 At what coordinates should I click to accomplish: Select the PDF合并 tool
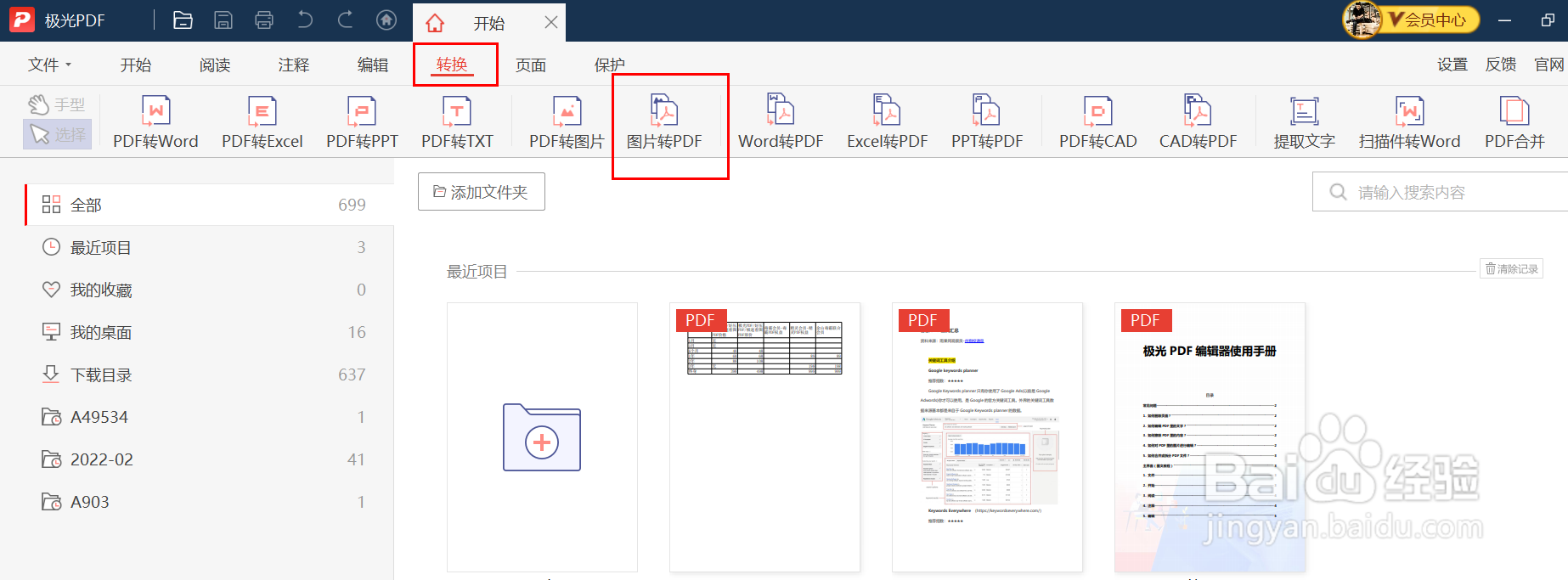(1514, 122)
